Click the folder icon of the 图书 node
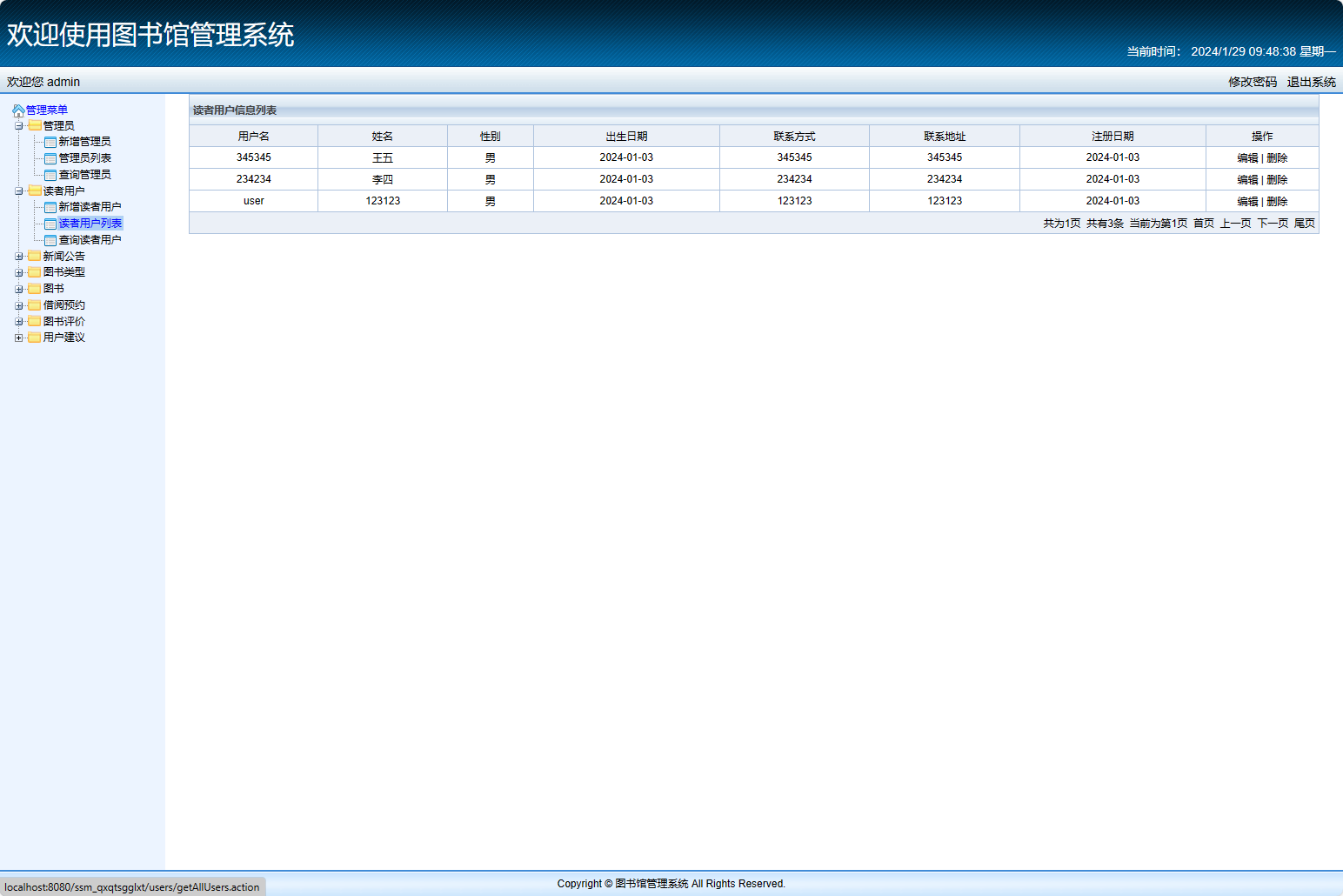This screenshot has width=1343, height=896. (x=35, y=289)
